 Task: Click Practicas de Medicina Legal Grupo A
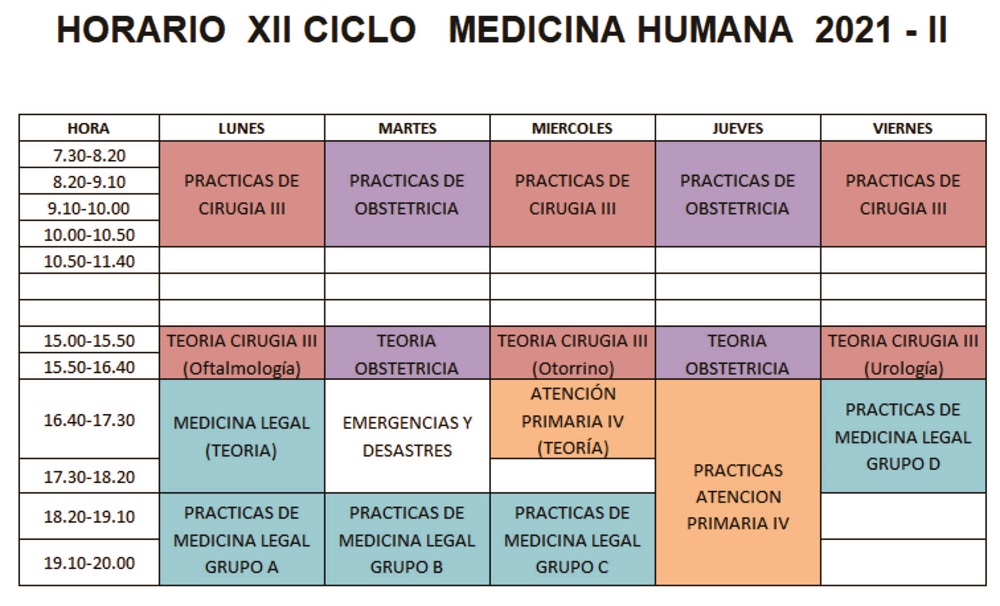242,540
